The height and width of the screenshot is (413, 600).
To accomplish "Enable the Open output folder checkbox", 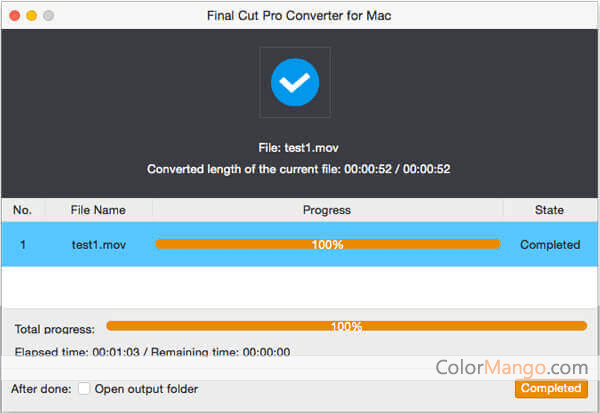I will click(84, 389).
